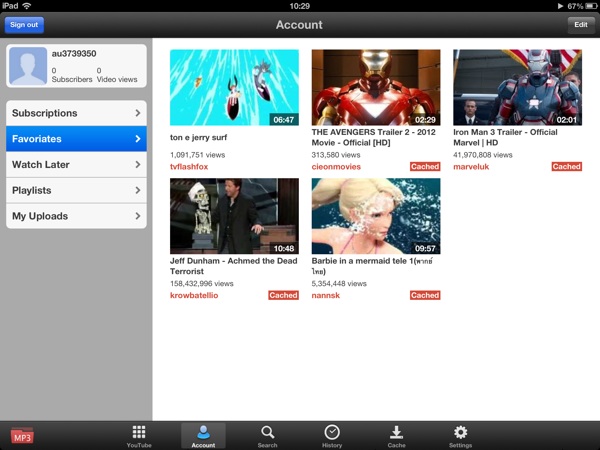Open the History clock icon
600x450 pixels.
point(332,432)
